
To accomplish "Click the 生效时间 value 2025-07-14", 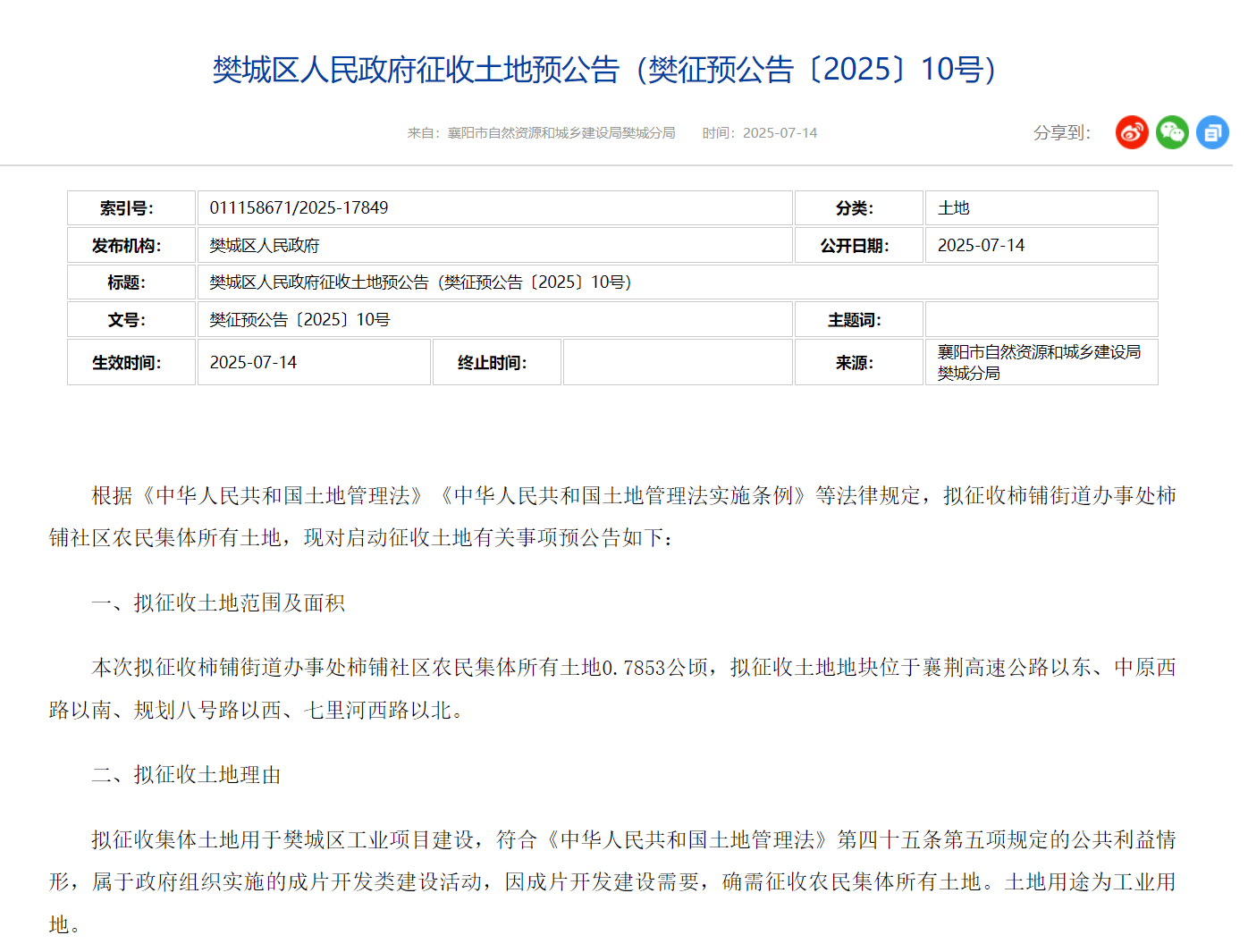I will tap(253, 362).
